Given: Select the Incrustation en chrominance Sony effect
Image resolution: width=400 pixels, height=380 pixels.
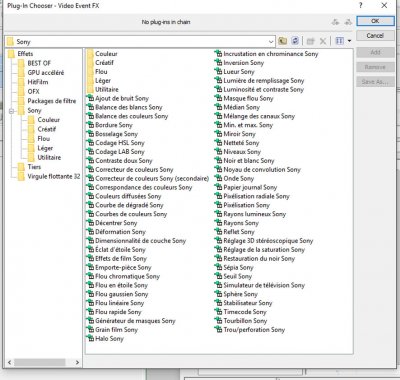Looking at the screenshot, I should tap(271, 54).
